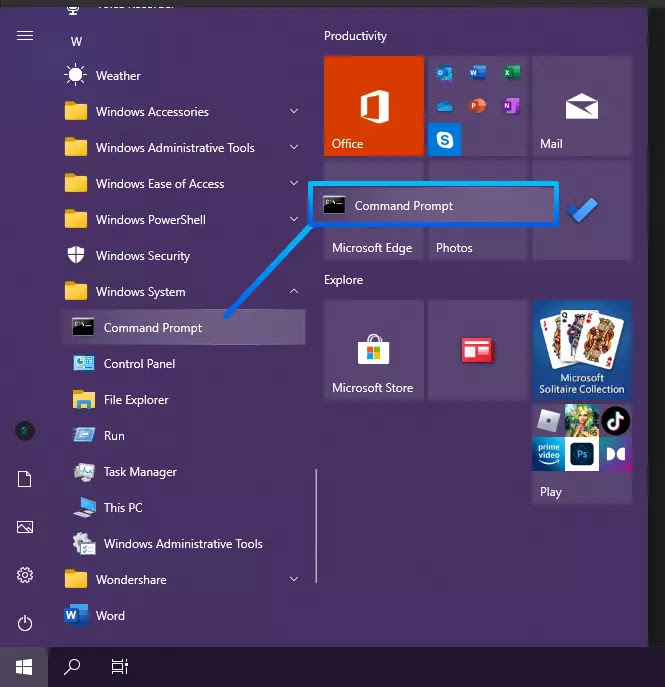
Task: Launch TikTok from the Play folder
Action: pos(615,421)
